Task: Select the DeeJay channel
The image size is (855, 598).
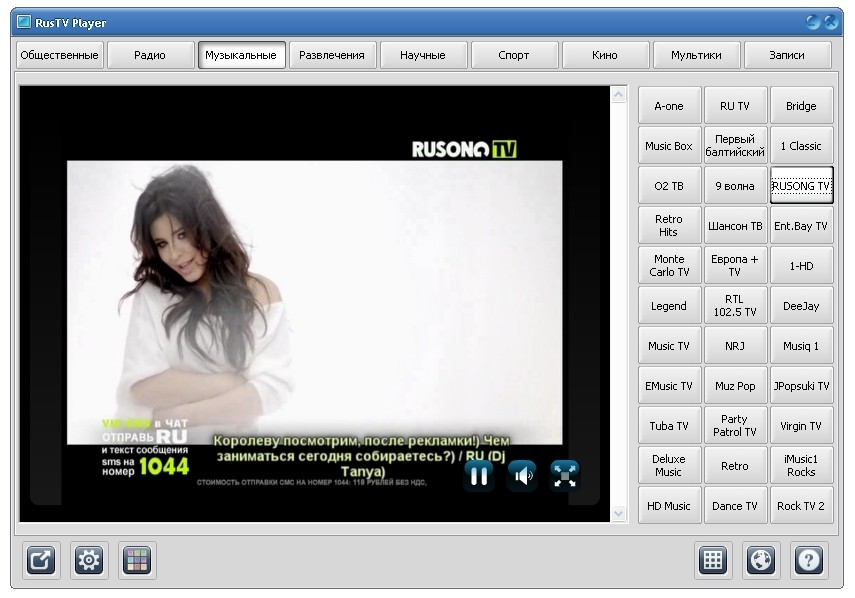Action: click(801, 306)
